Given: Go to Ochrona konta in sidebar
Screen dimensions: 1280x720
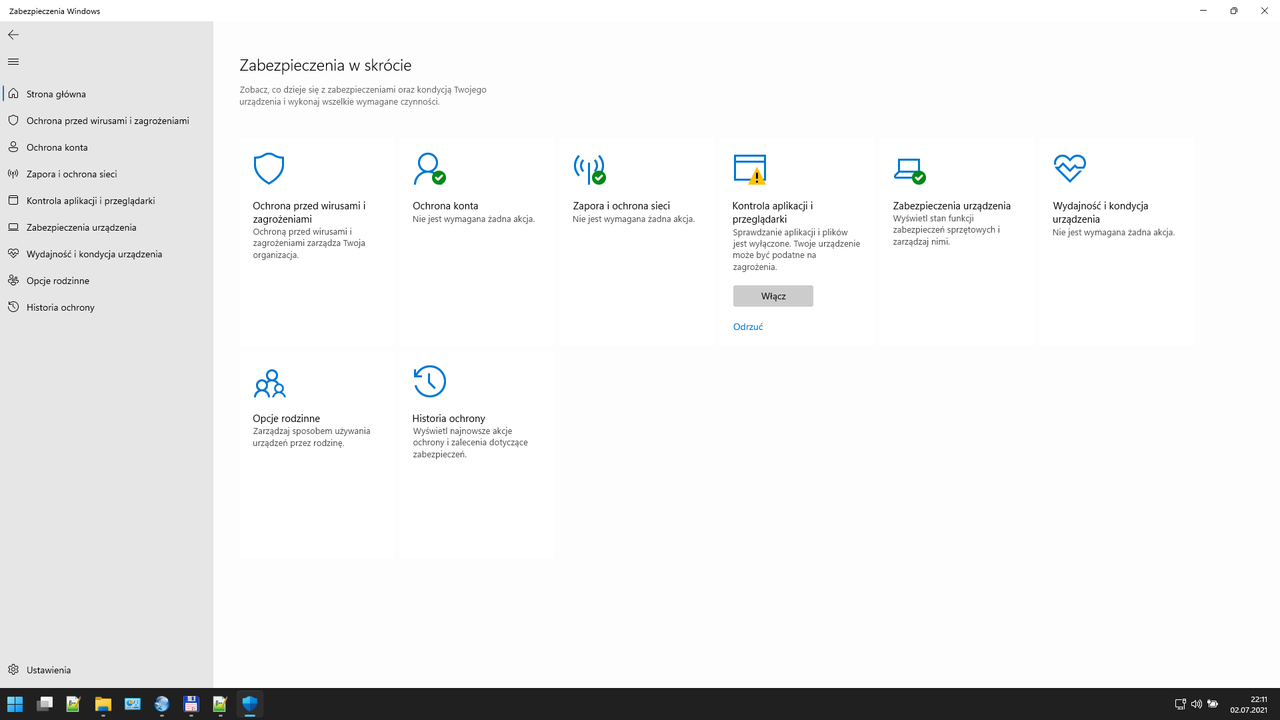Looking at the screenshot, I should coord(106,147).
